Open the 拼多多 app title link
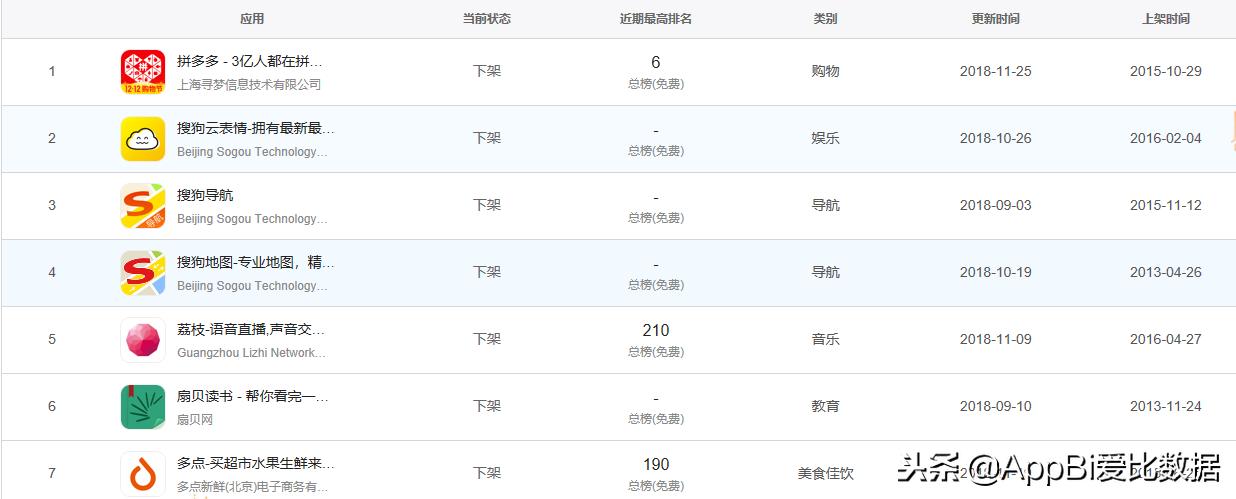 (250, 61)
